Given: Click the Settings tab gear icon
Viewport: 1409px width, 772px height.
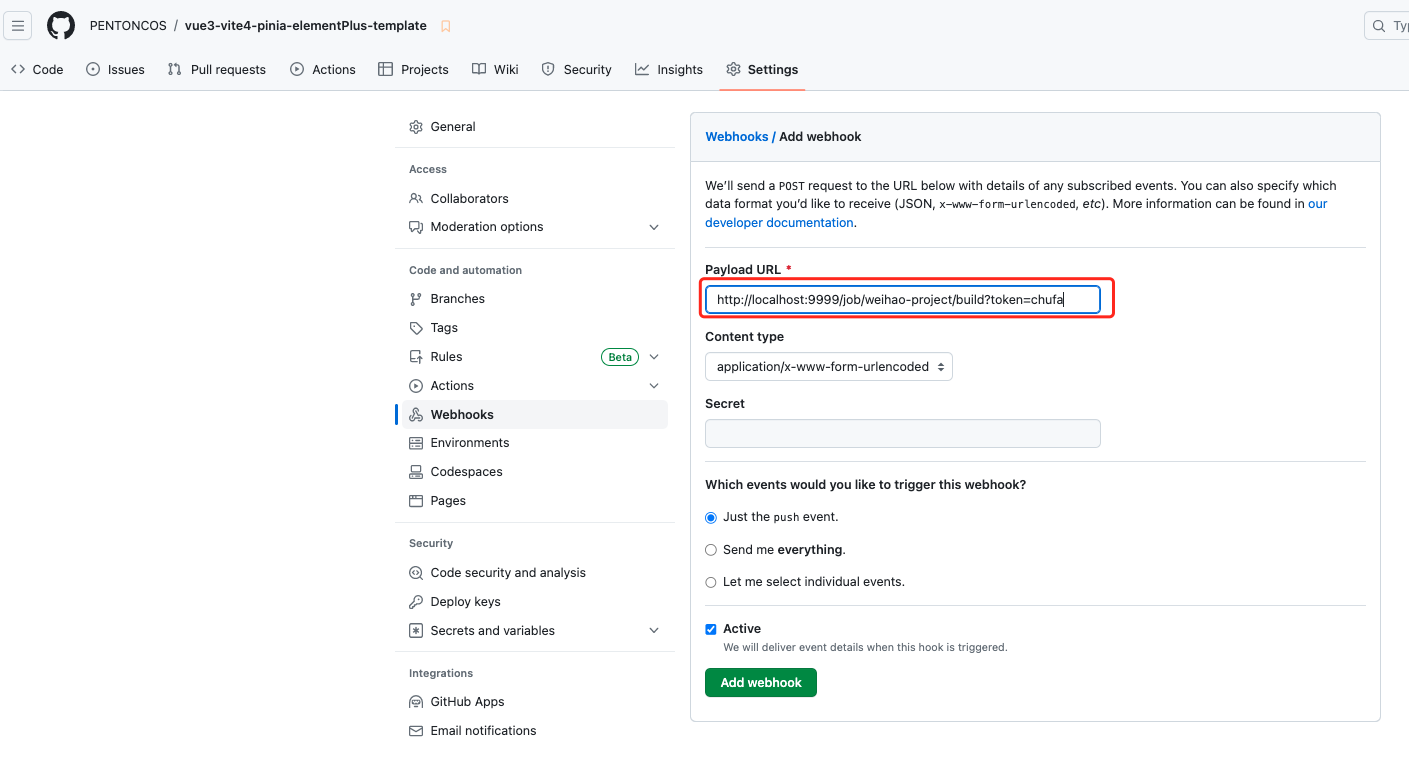Looking at the screenshot, I should click(733, 69).
